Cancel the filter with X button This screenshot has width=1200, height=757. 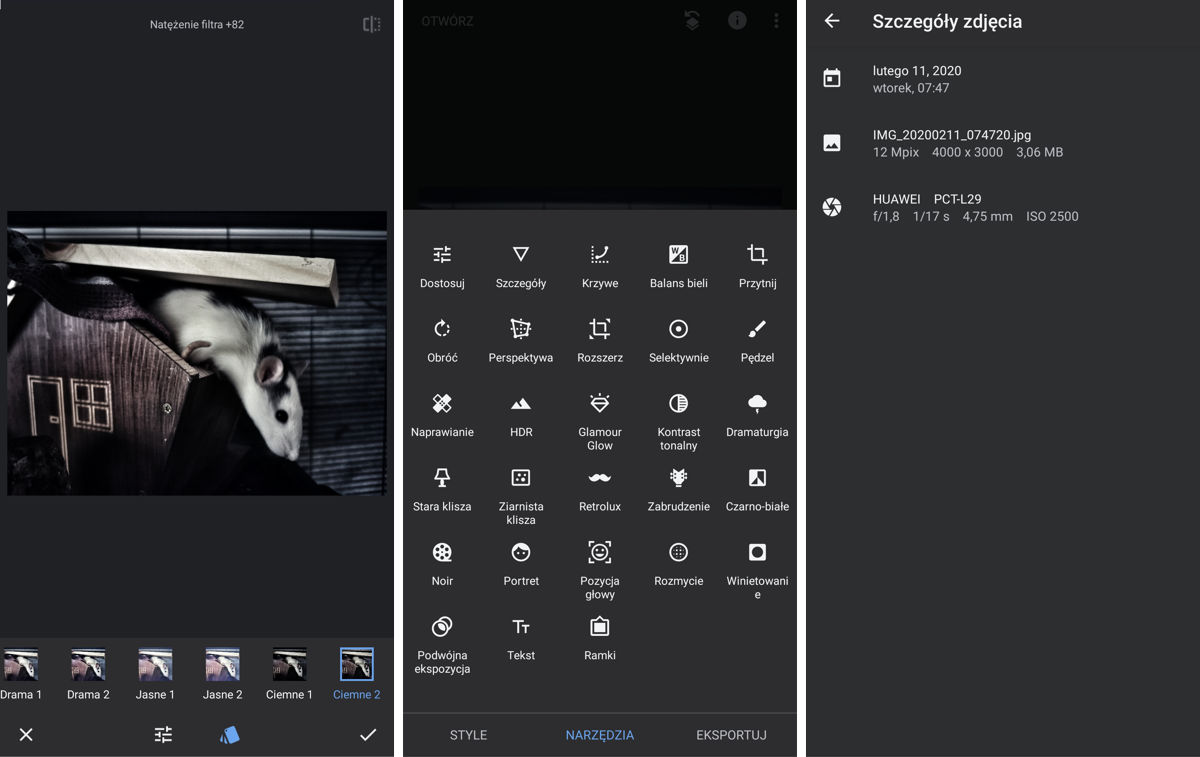tap(26, 735)
